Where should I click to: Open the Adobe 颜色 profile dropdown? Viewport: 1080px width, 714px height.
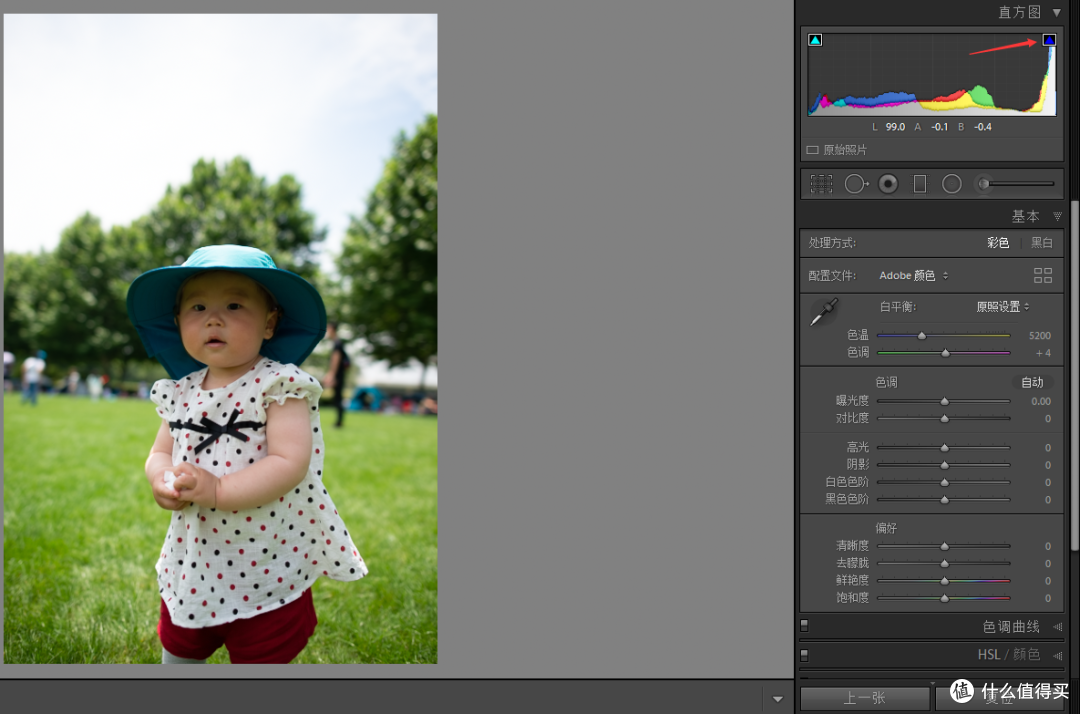tap(913, 275)
